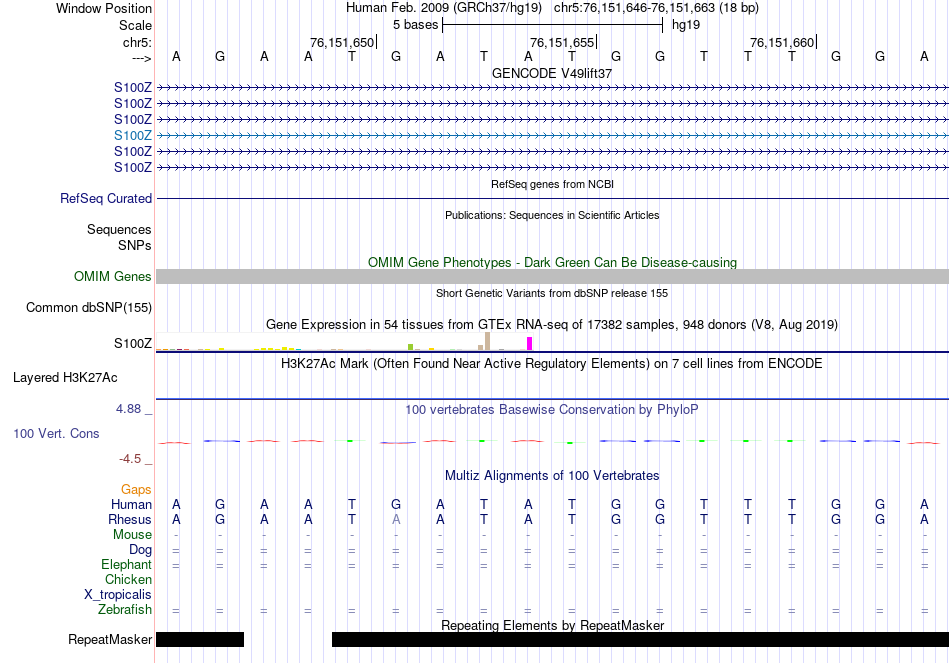Image resolution: width=950 pixels, height=663 pixels.
Task: Click the "Elephant" alignment row label
Action: 126,564
